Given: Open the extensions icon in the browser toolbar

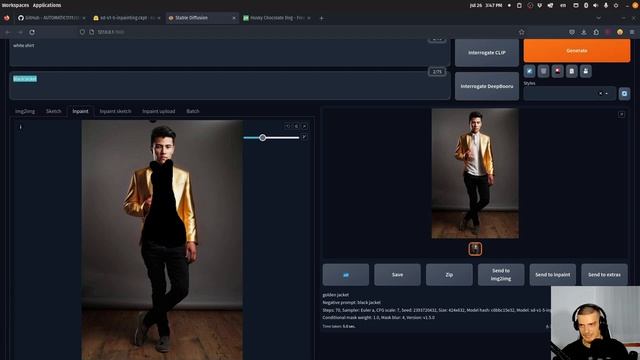Looking at the screenshot, I should (596, 32).
